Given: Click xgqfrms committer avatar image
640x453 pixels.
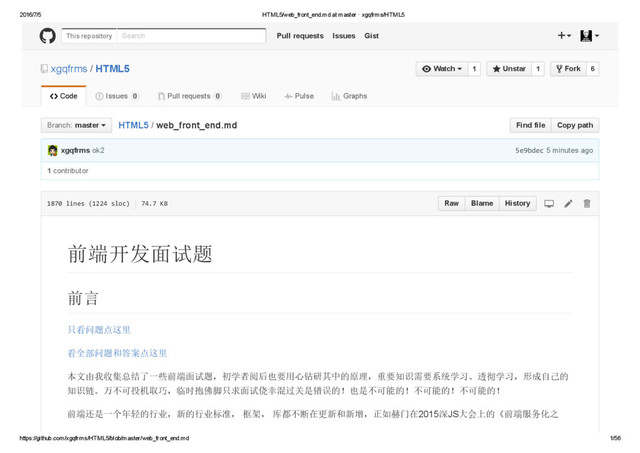Looking at the screenshot, I should tap(53, 150).
